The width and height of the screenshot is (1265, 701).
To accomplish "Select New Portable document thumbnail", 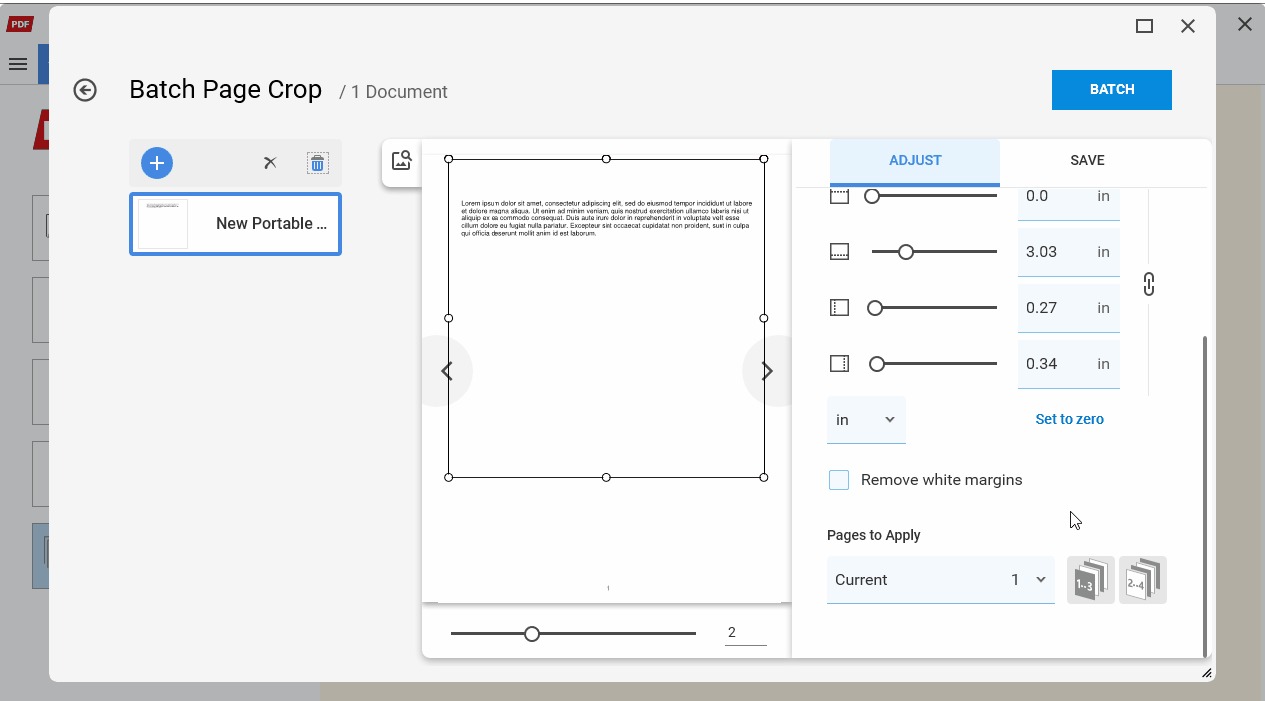I will click(x=236, y=224).
